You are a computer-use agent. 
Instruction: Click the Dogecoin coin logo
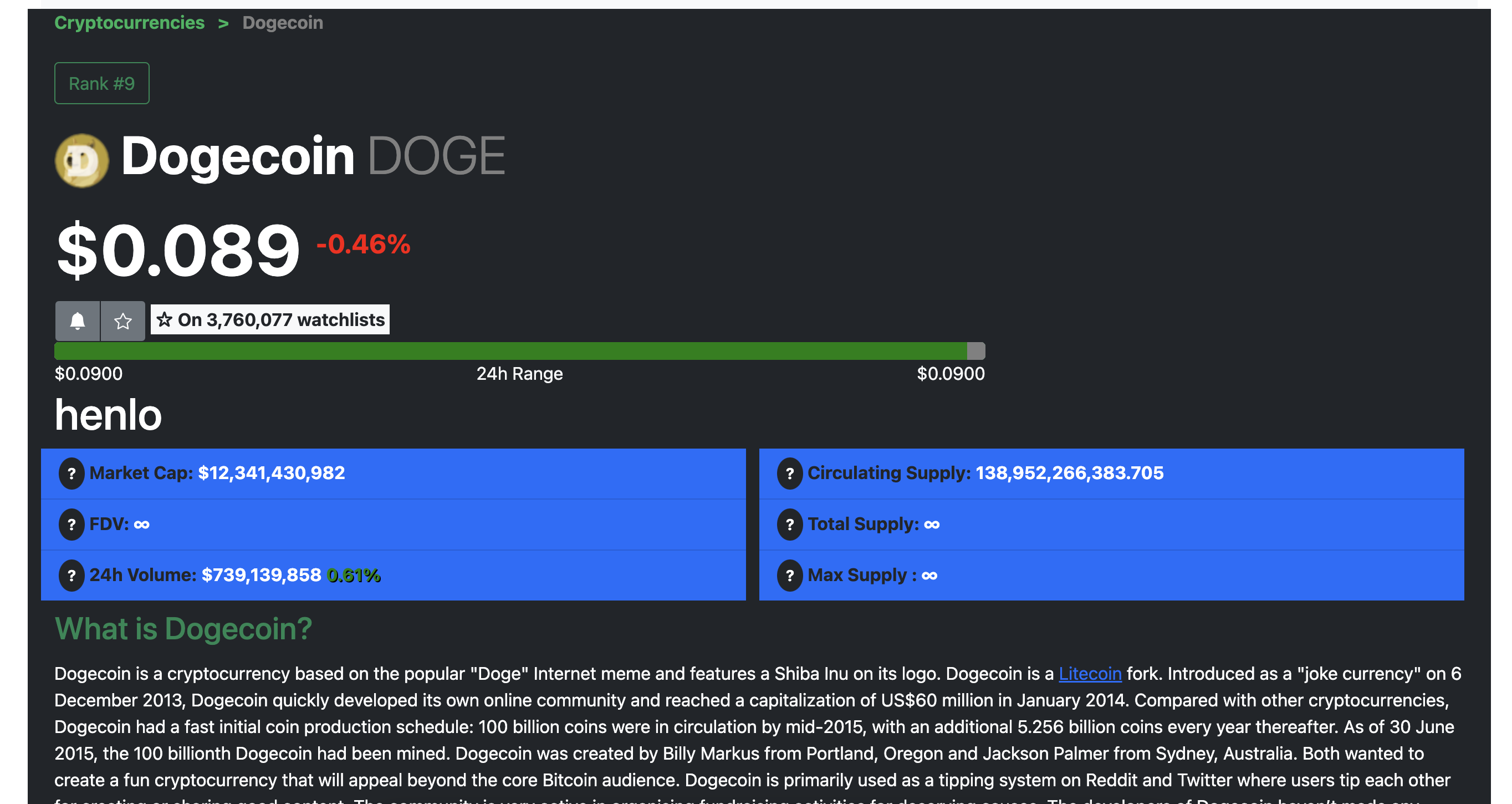click(81, 160)
